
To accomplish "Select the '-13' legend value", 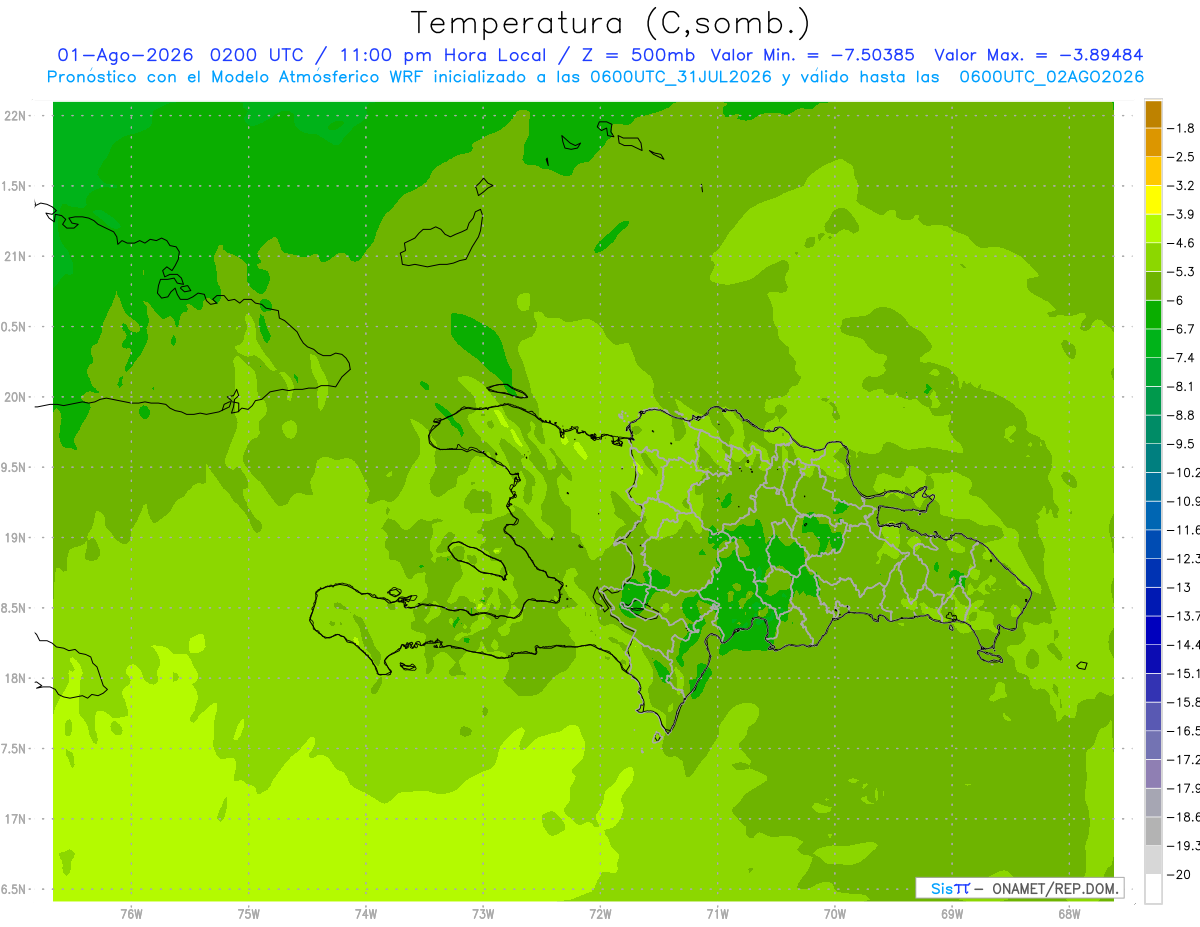I will [1179, 588].
